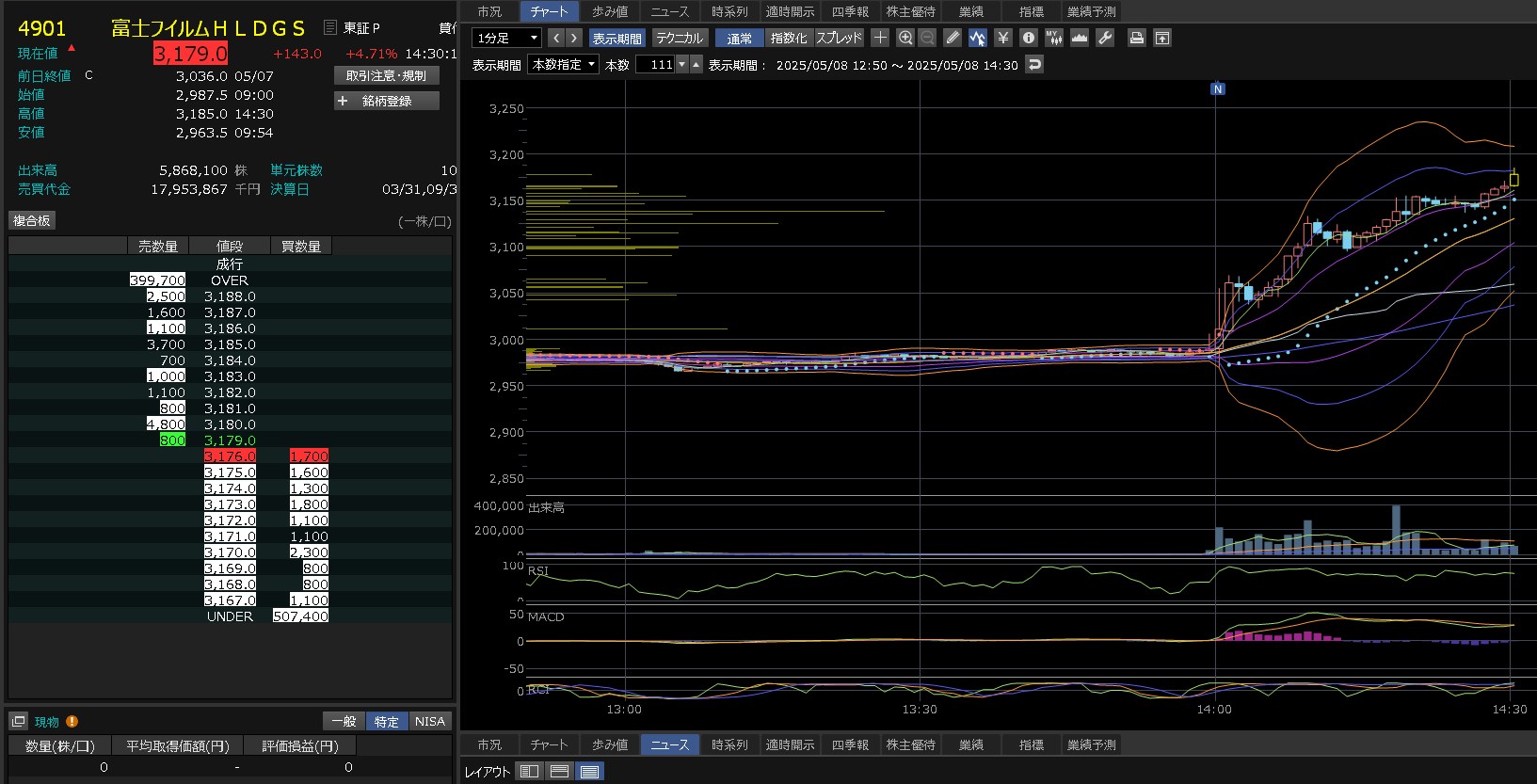Image resolution: width=1537 pixels, height=784 pixels.
Task: Go to next period with right arrow
Action: point(574,38)
